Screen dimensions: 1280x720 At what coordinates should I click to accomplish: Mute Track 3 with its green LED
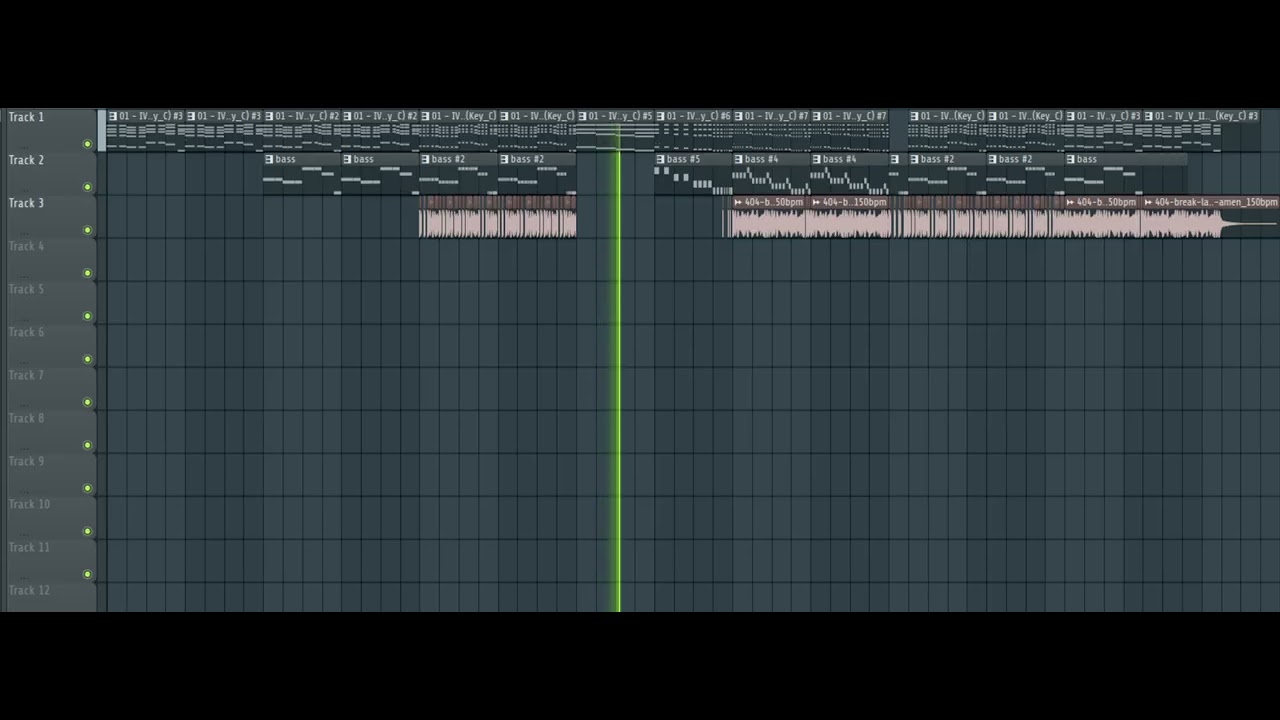tap(87, 230)
